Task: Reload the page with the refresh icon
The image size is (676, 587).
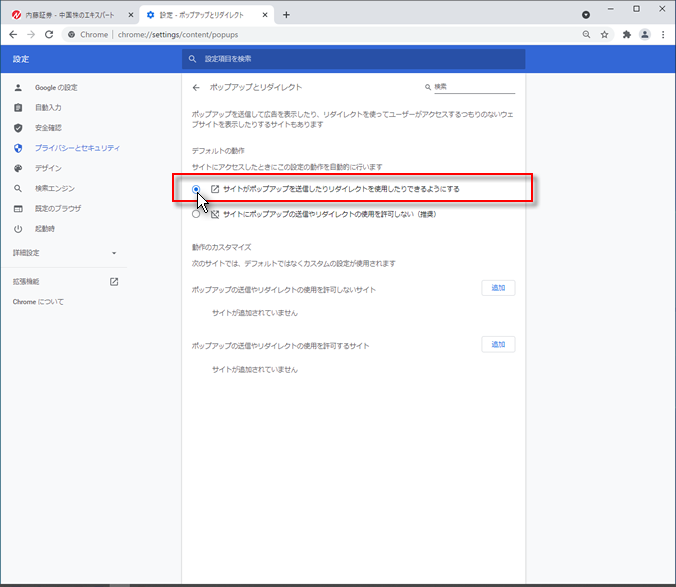Action: pos(49,34)
